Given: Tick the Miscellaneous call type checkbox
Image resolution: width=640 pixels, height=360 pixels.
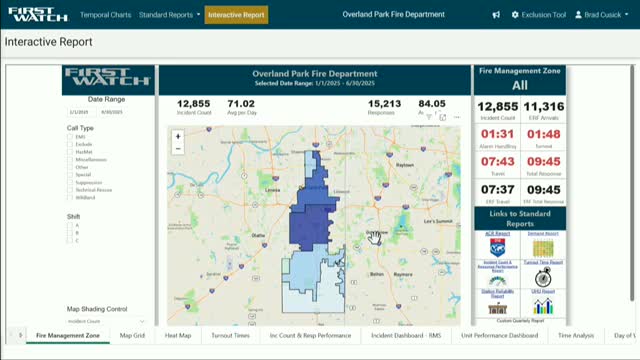Looking at the screenshot, I should click(70, 160).
